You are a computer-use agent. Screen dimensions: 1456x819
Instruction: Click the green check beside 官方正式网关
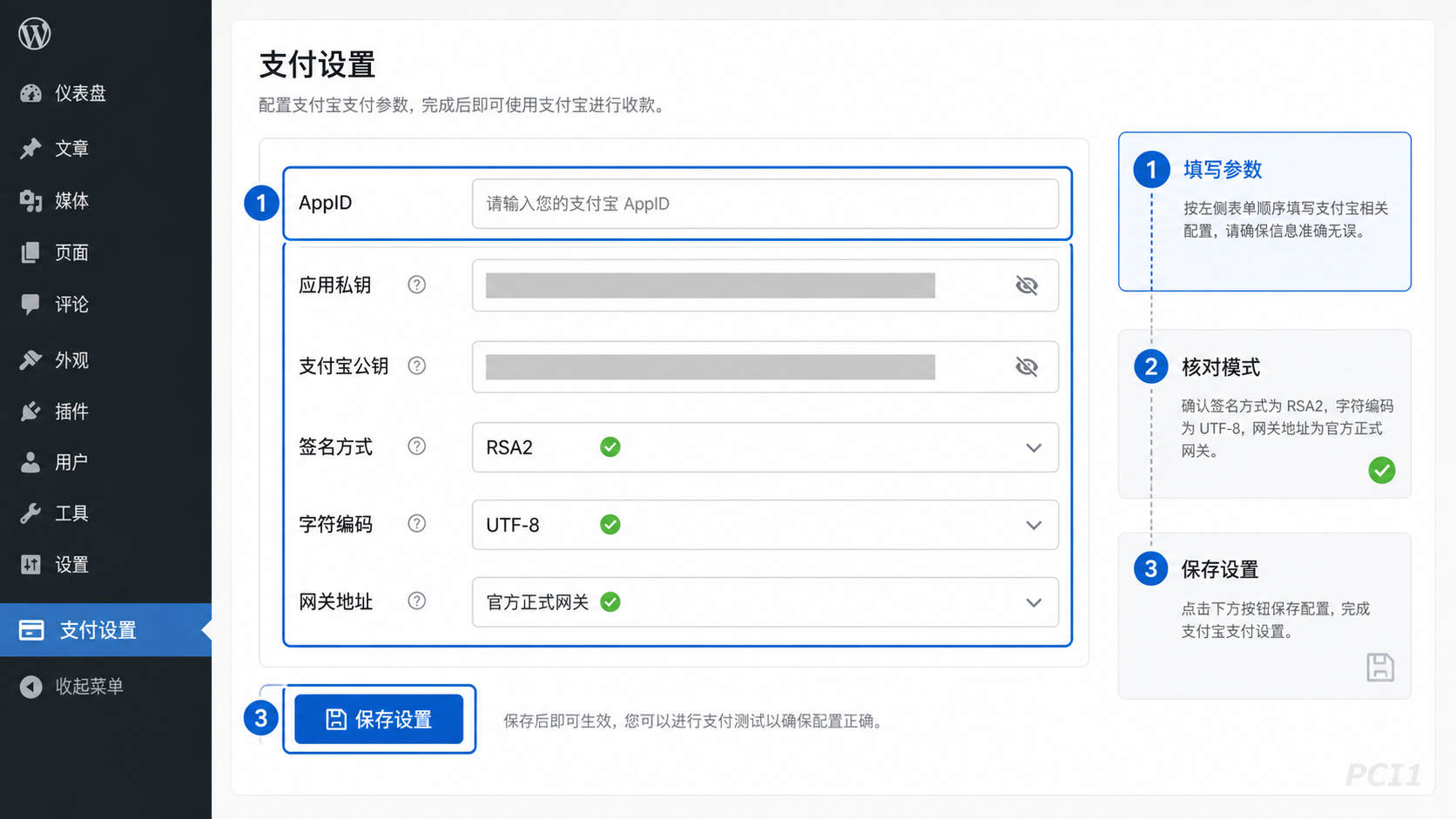click(x=610, y=602)
